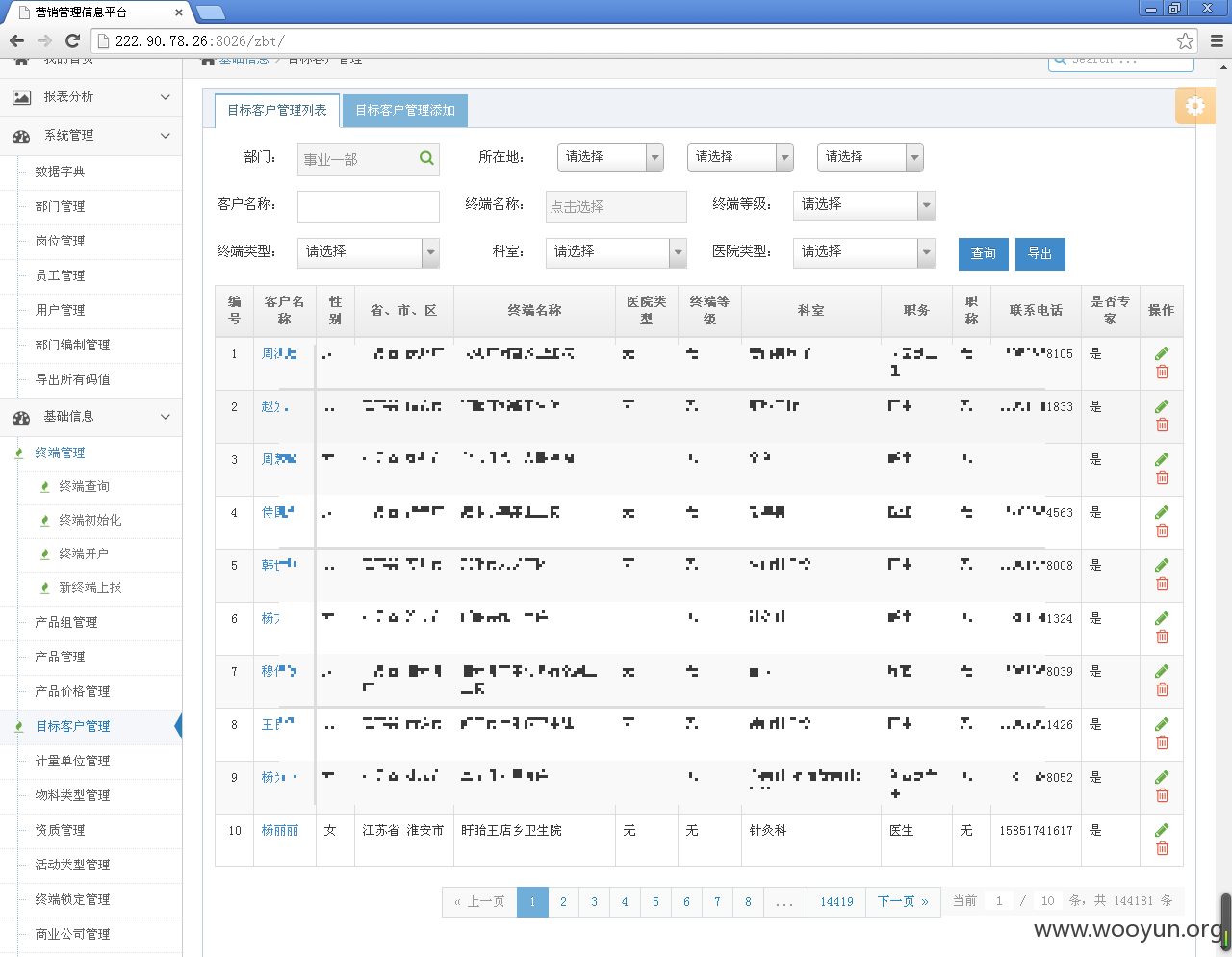Image resolution: width=1232 pixels, height=957 pixels.
Task: Edit row 10 杨丽丽 with the pencil icon
Action: [1162, 830]
